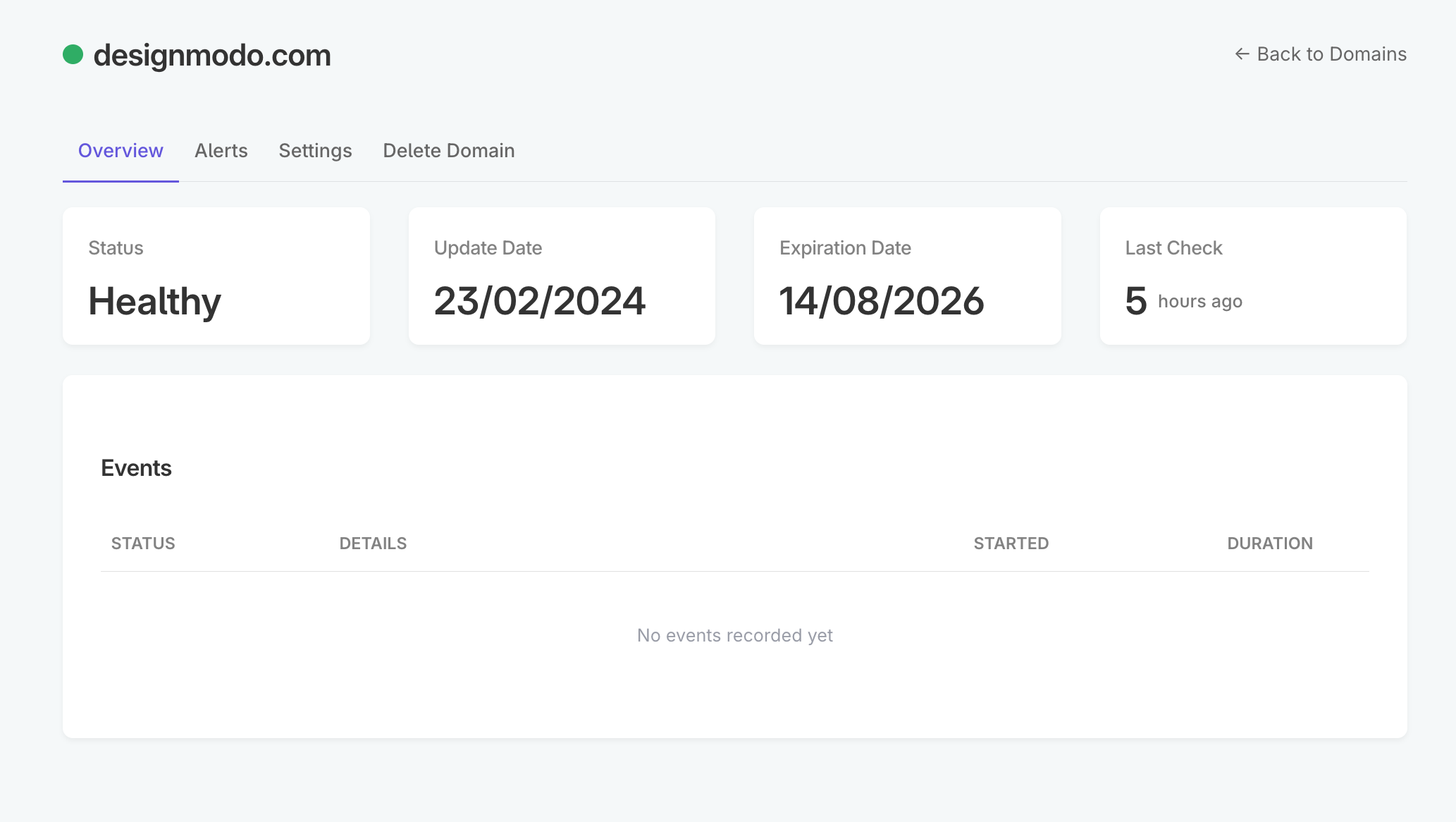The height and width of the screenshot is (822, 1456).
Task: Click the designmodo.com domain title
Action: pos(212,56)
